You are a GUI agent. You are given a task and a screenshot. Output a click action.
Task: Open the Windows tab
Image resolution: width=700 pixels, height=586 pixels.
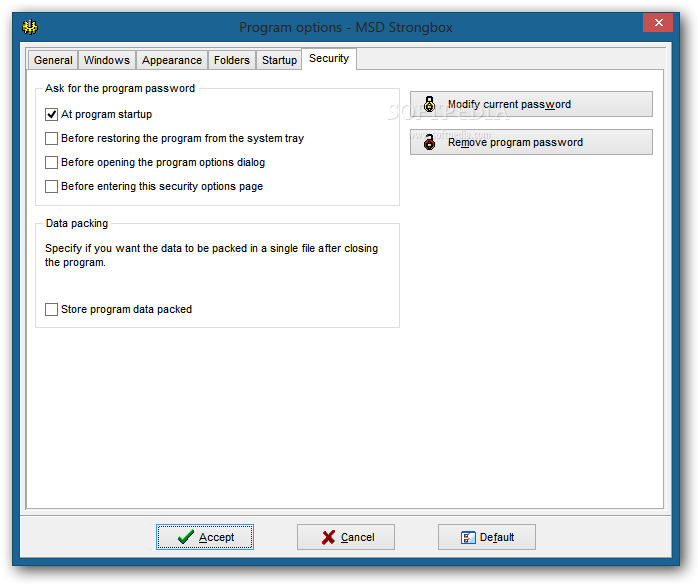coord(107,60)
